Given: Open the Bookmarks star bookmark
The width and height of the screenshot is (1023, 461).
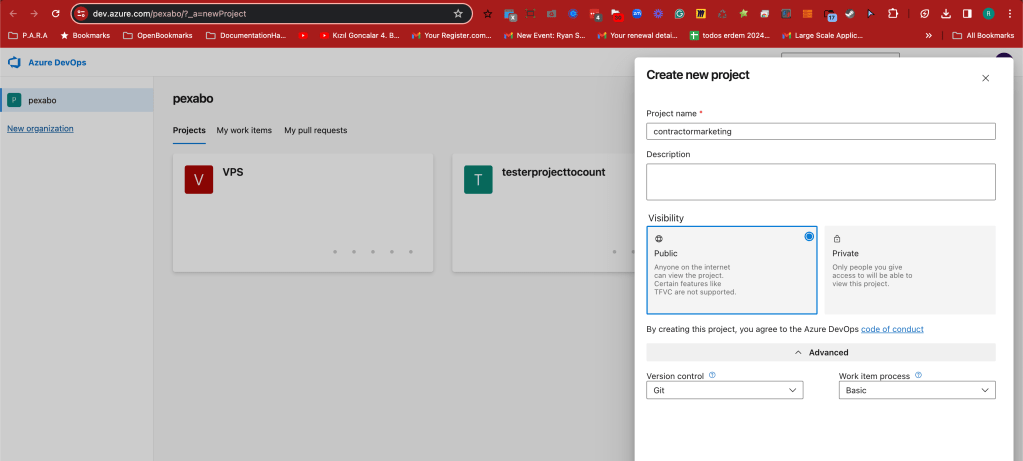Looking at the screenshot, I should pyautogui.click(x=85, y=35).
